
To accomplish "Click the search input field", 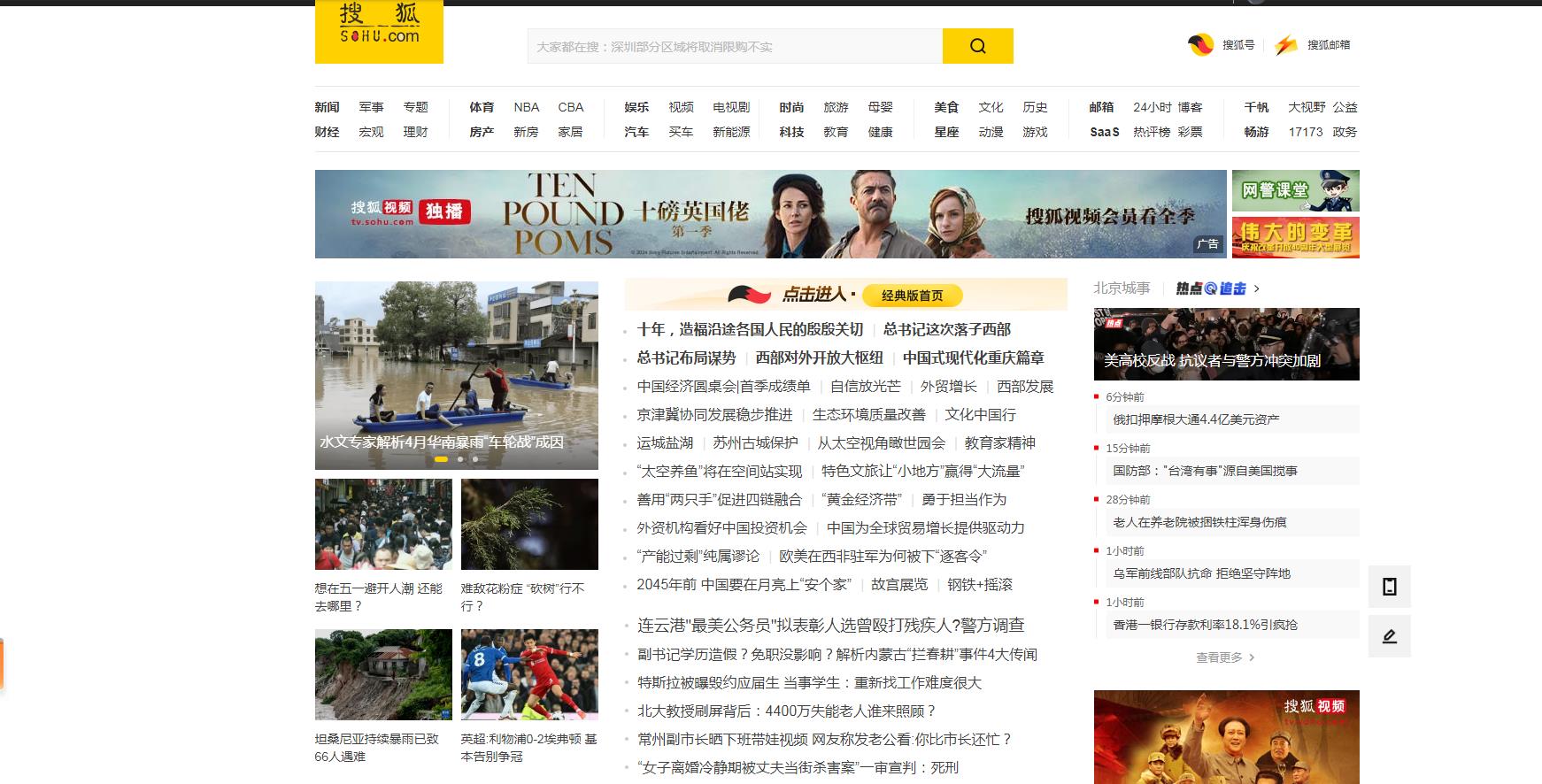I will click(x=735, y=46).
